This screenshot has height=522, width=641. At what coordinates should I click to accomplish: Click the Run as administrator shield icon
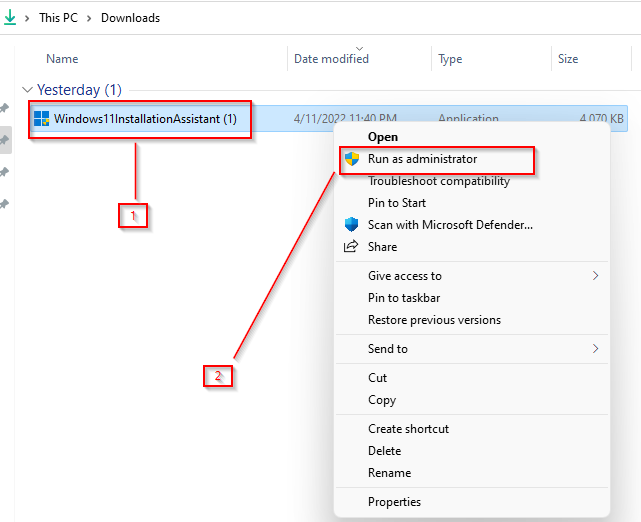[x=351, y=159]
